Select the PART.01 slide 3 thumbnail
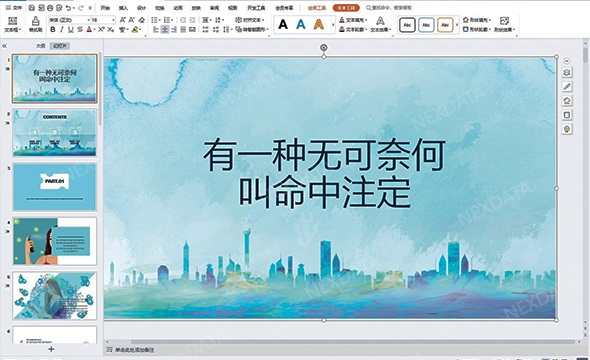The width and height of the screenshot is (590, 360). point(55,187)
